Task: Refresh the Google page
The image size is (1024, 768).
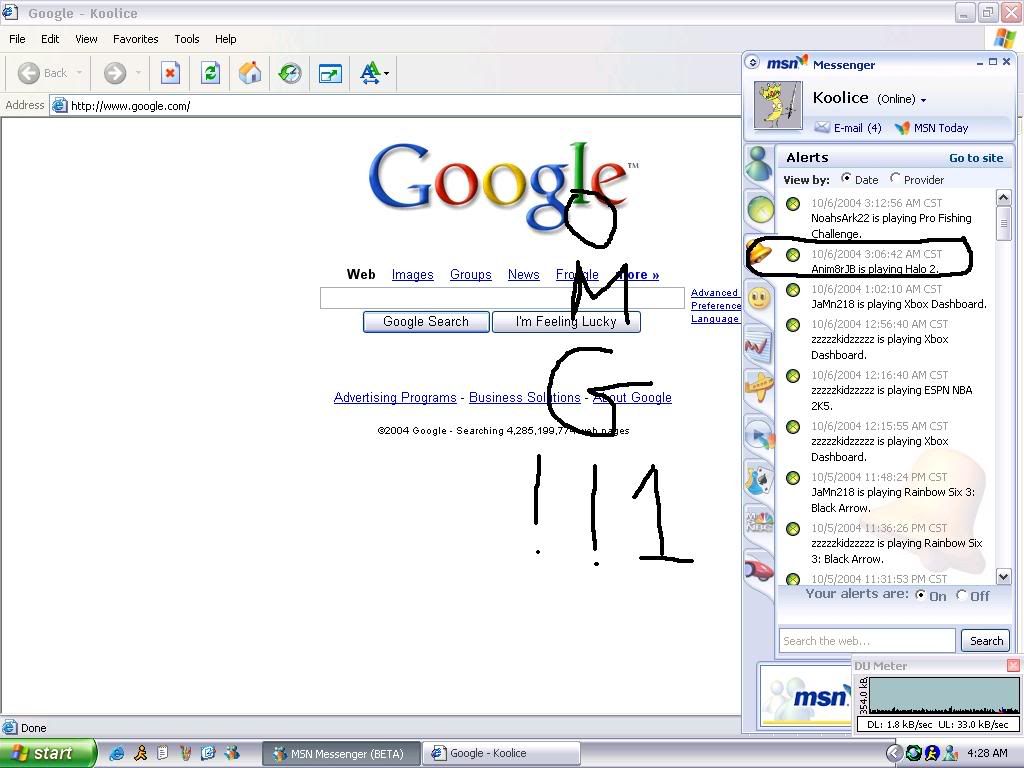Action: (x=210, y=72)
